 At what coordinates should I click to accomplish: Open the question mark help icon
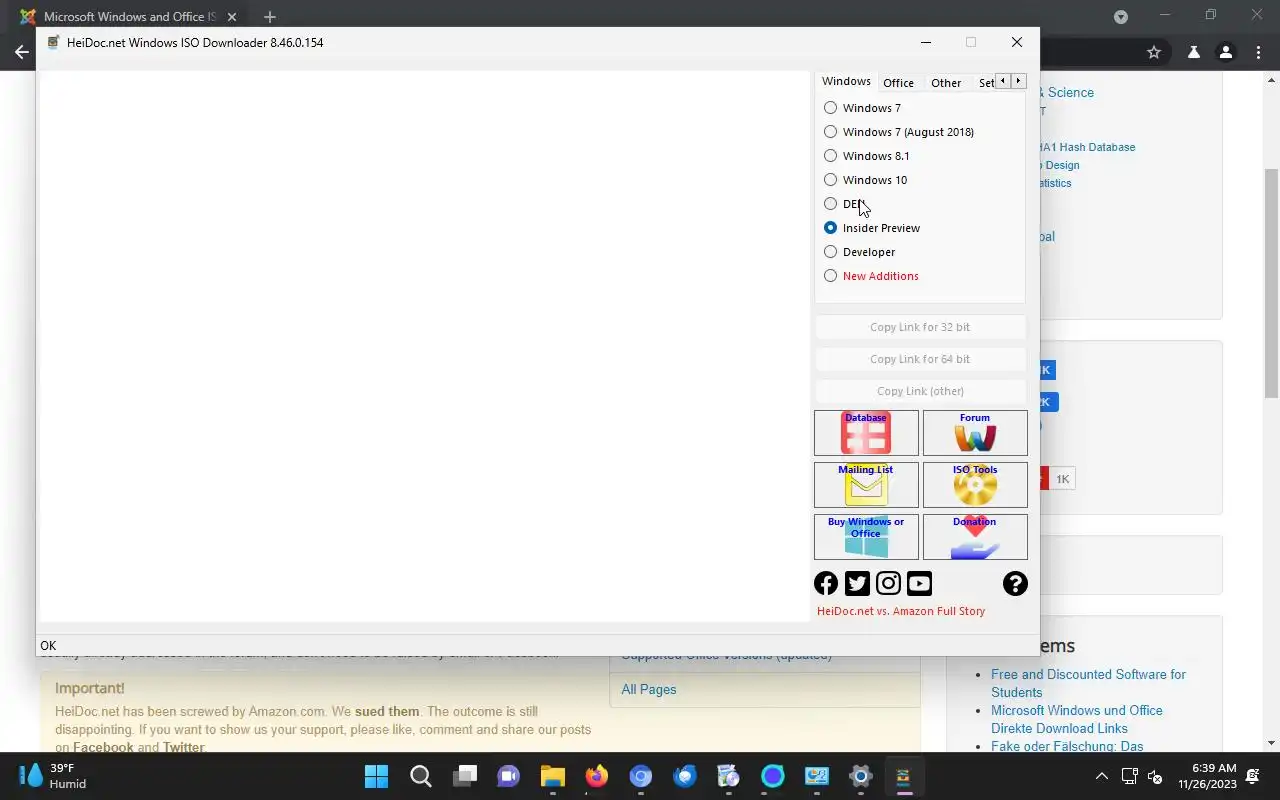[1015, 583]
